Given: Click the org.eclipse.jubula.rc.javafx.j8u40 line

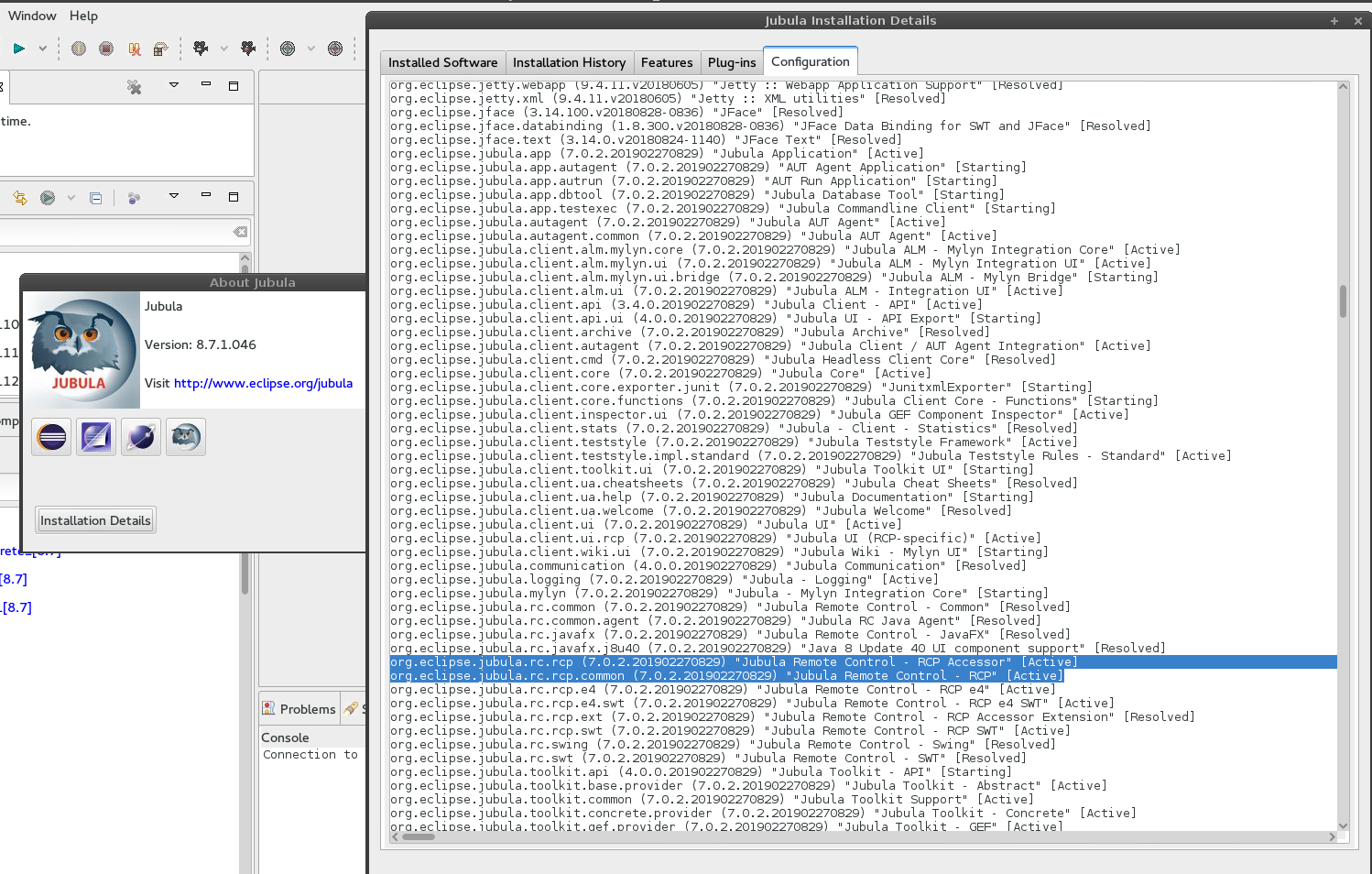Looking at the screenshot, I should click(x=778, y=649).
